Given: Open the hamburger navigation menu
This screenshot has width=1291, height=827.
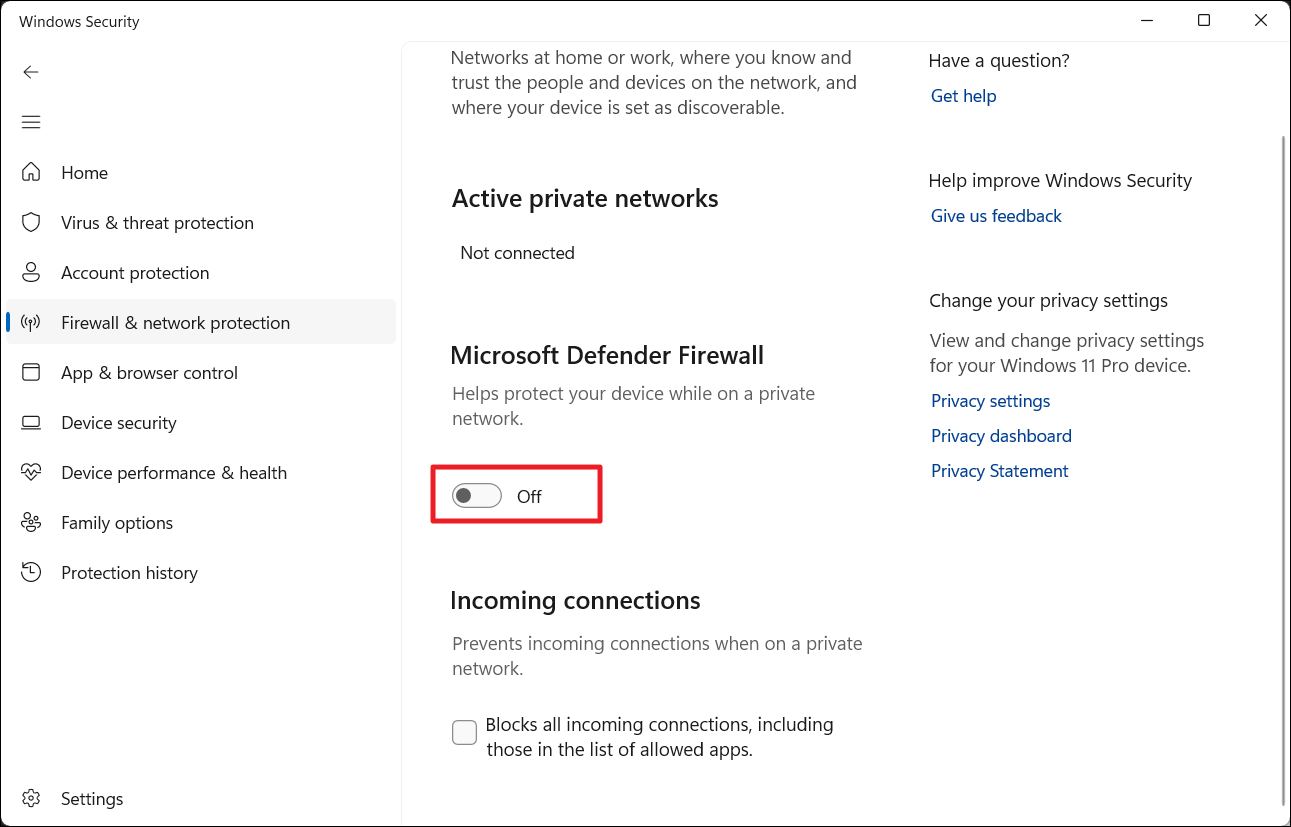Looking at the screenshot, I should coord(31,122).
